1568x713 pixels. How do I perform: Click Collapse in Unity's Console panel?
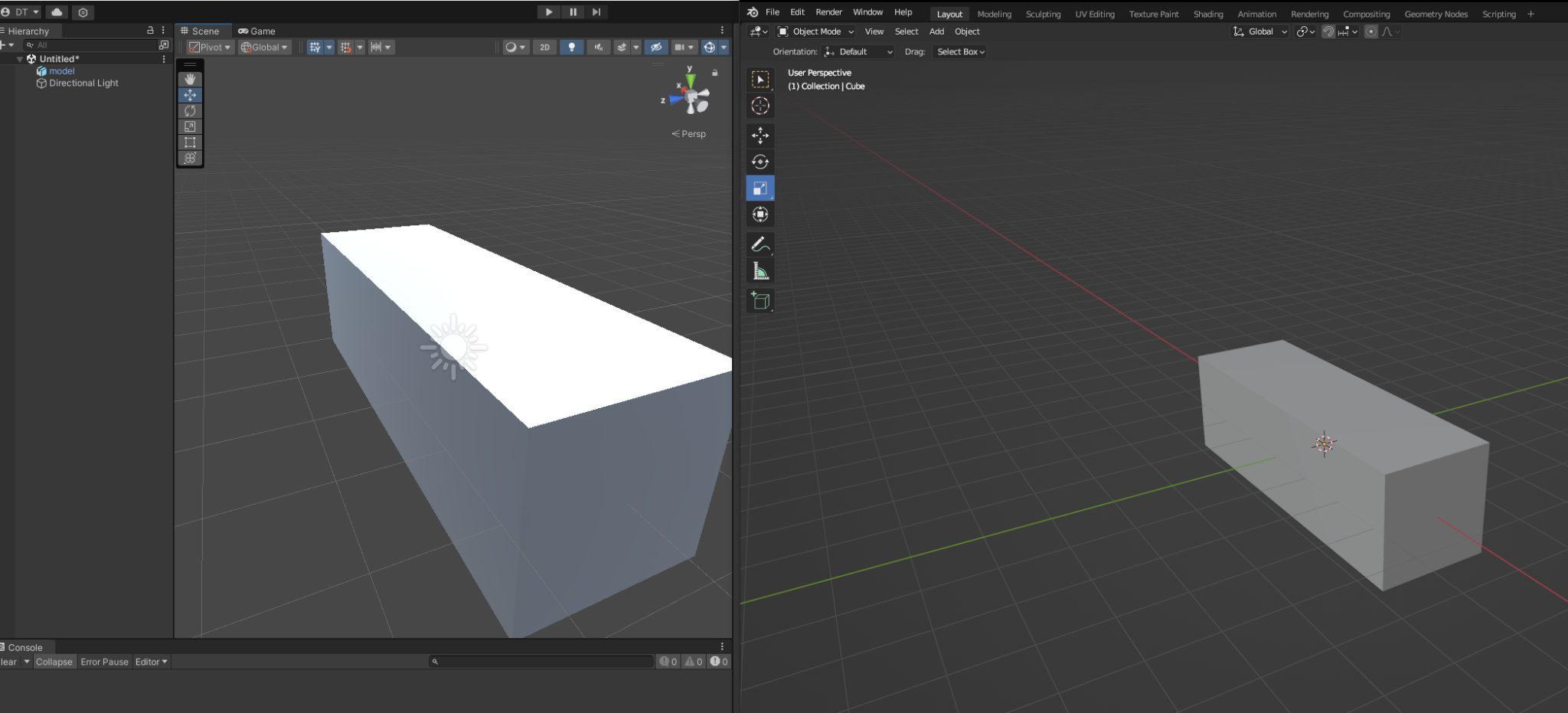[x=54, y=661]
